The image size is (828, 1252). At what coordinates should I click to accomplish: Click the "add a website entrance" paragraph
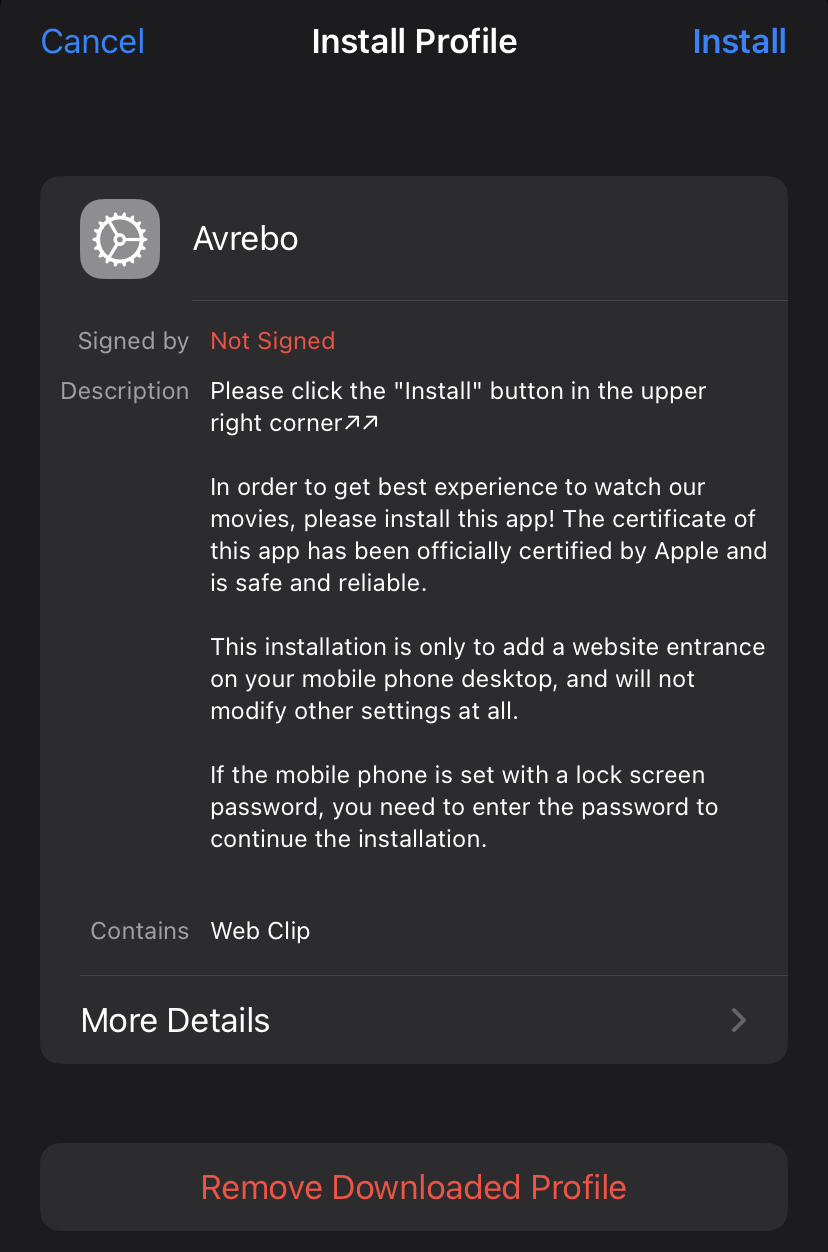tap(487, 679)
